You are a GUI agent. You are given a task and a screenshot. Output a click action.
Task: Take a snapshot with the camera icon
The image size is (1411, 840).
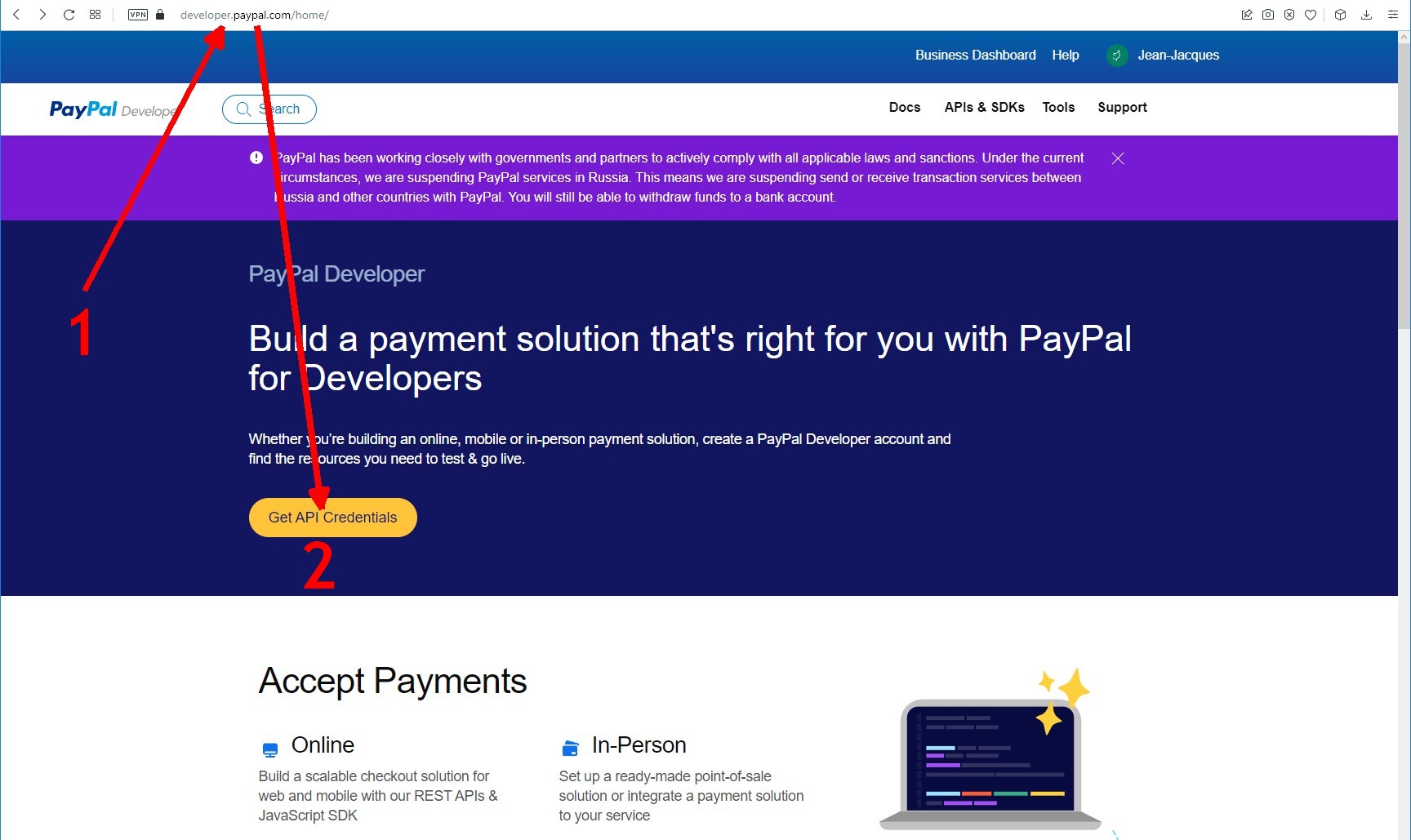(1268, 15)
